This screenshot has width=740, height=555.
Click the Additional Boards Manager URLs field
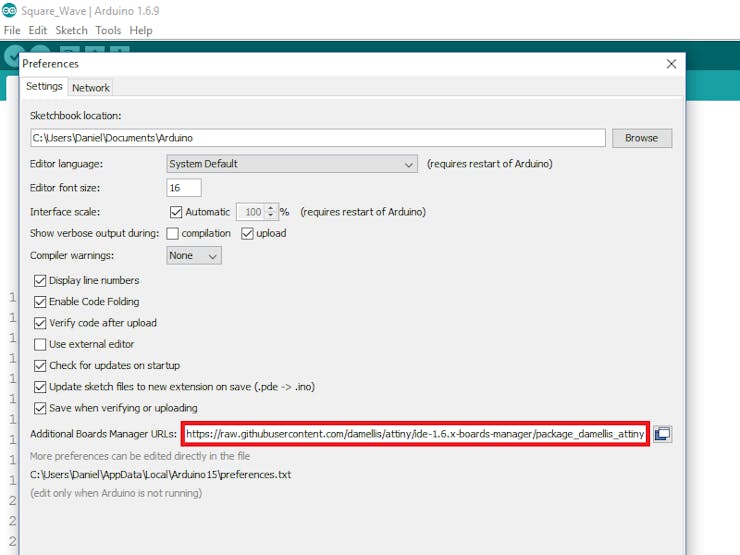(x=415, y=434)
